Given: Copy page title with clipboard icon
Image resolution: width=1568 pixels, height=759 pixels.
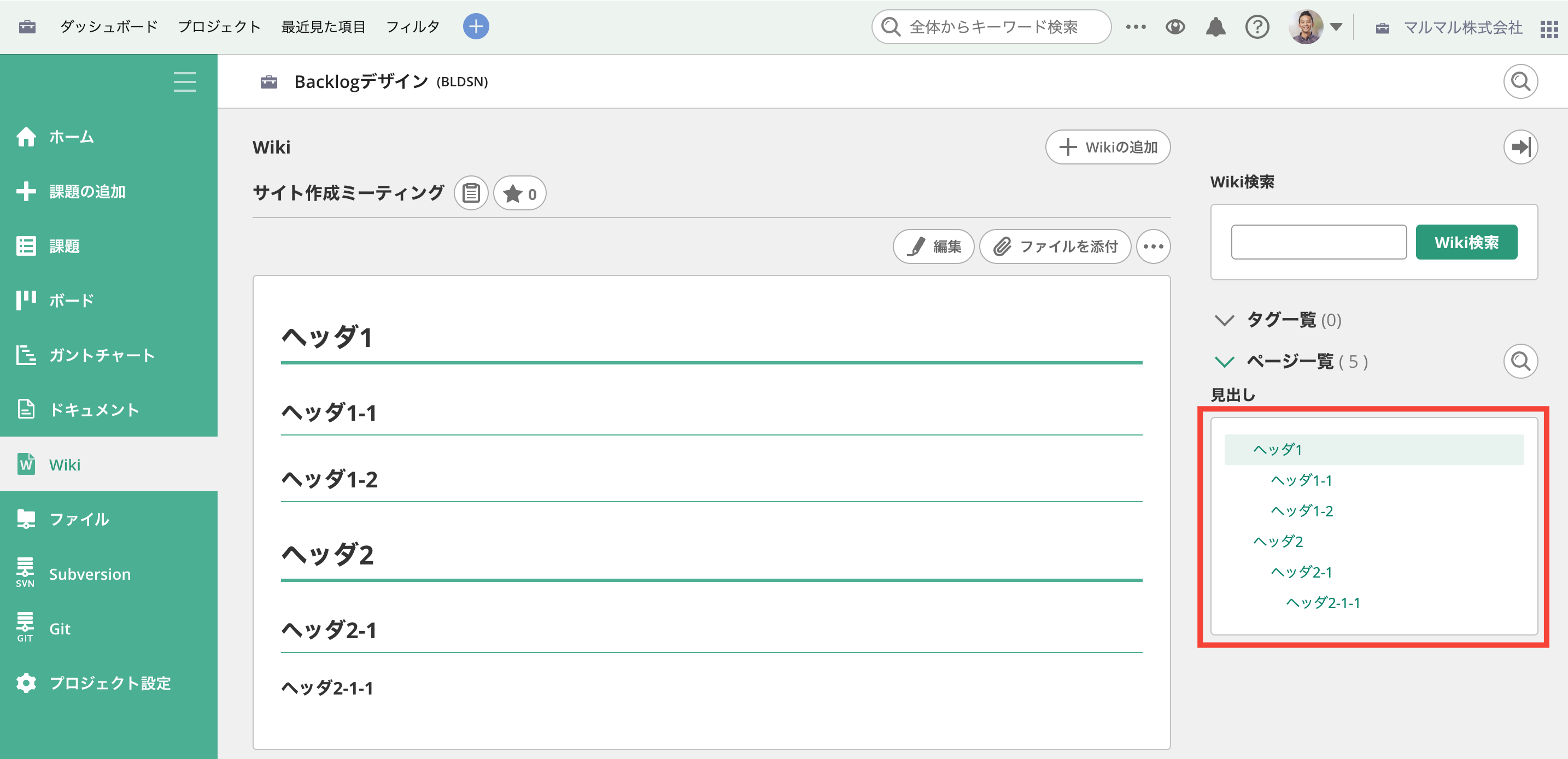Looking at the screenshot, I should click(471, 193).
